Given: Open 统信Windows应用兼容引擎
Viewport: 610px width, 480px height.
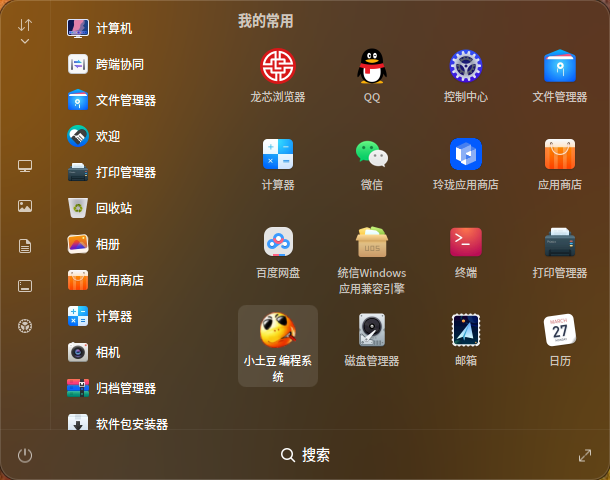Looking at the screenshot, I should pyautogui.click(x=372, y=259).
